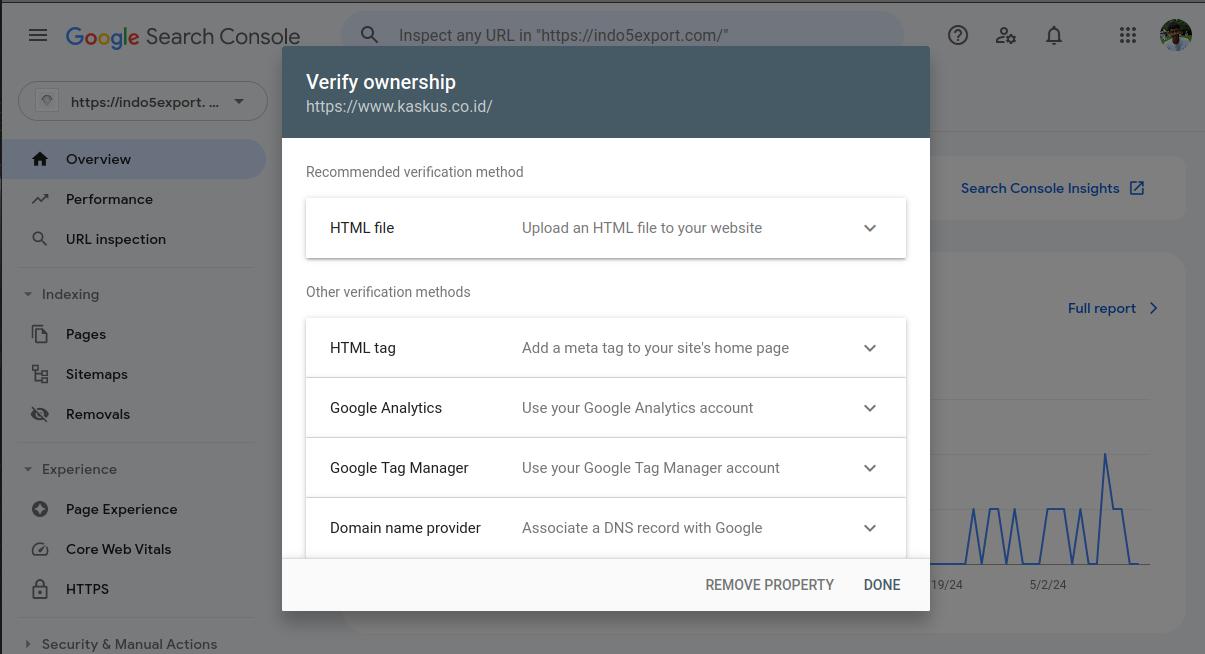
Task: Collapse the Experience sidebar section
Action: point(70,469)
